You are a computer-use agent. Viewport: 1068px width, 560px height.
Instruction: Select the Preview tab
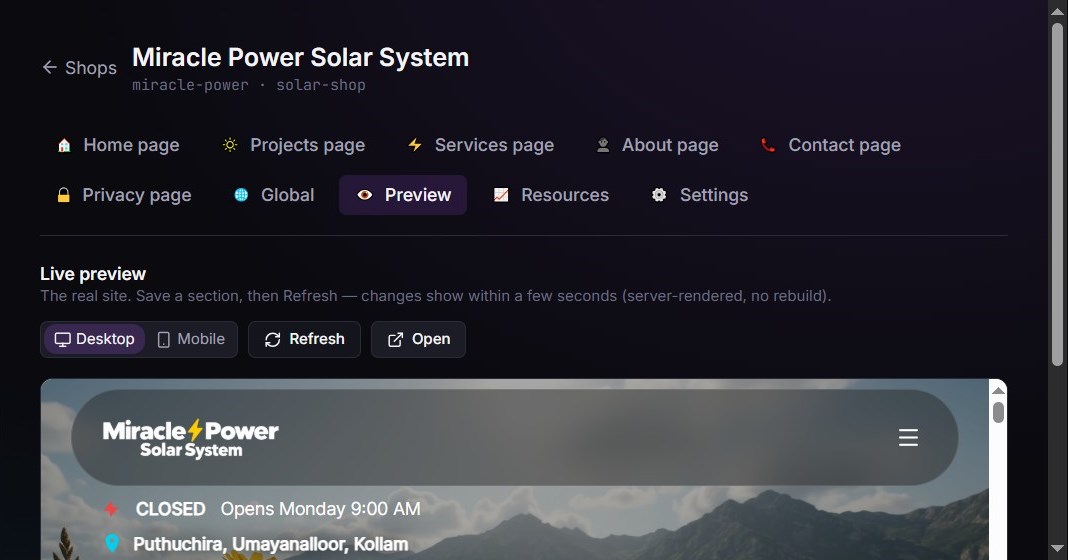click(x=403, y=195)
